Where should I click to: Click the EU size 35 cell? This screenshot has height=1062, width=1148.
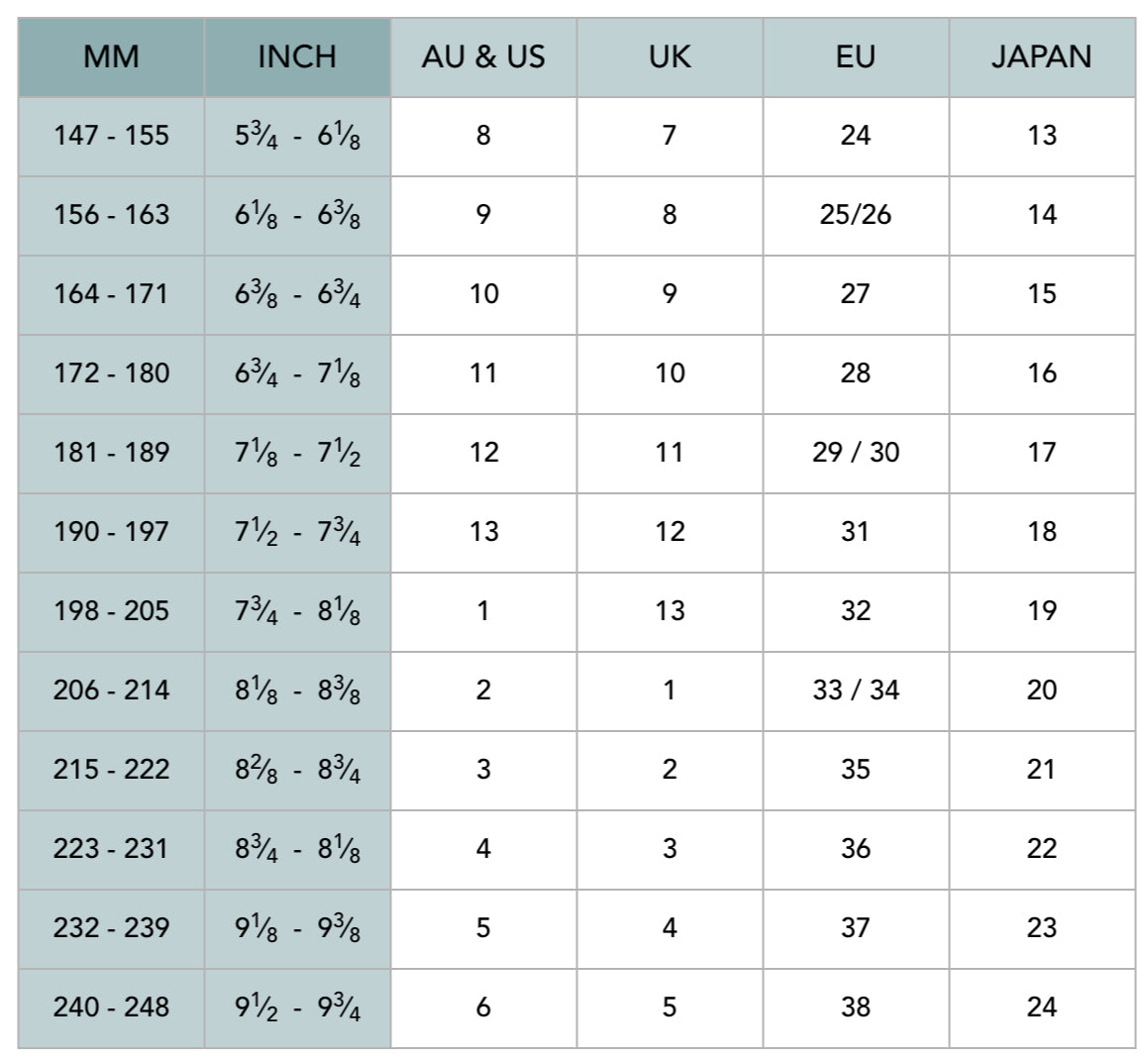(856, 770)
